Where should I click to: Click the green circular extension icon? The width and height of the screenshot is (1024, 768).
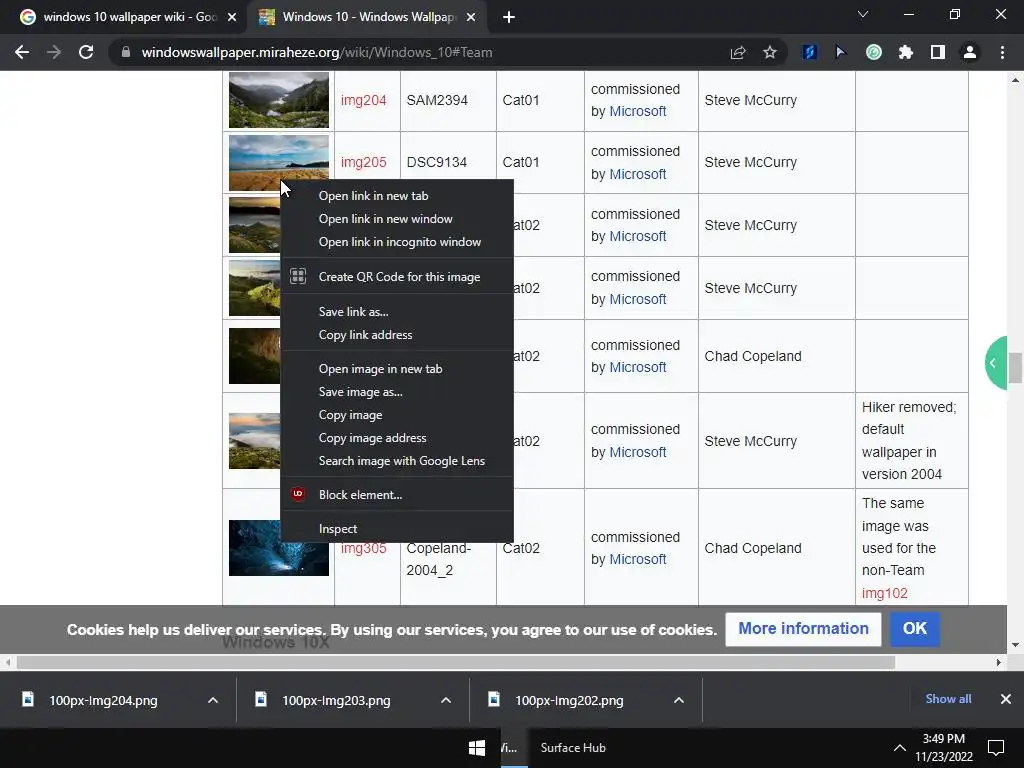pyautogui.click(x=874, y=52)
